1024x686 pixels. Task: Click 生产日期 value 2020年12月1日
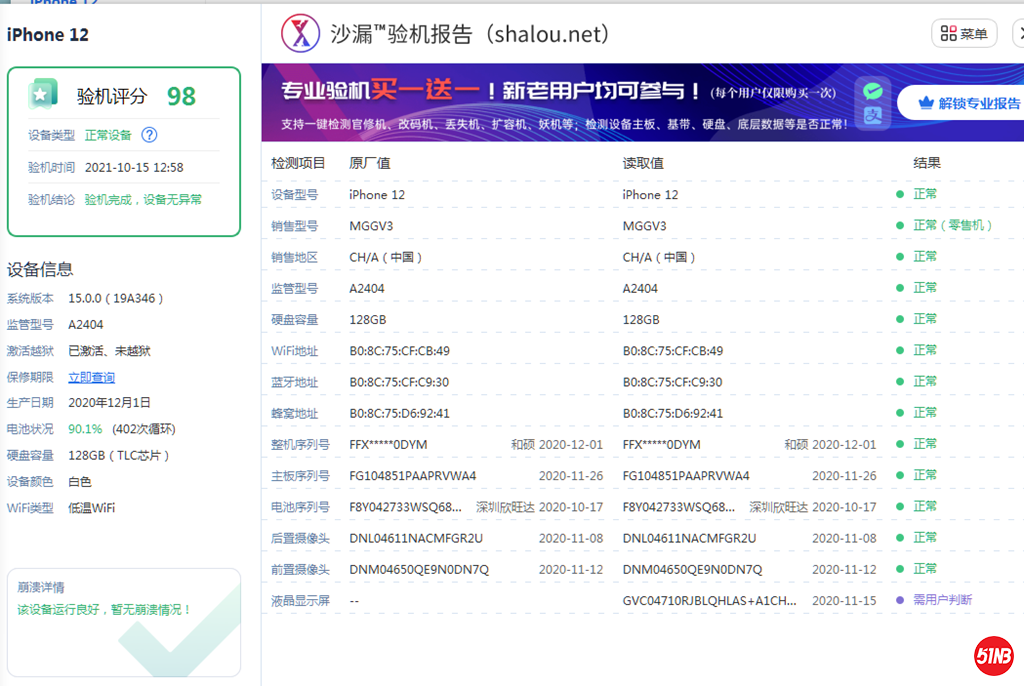tap(109, 403)
